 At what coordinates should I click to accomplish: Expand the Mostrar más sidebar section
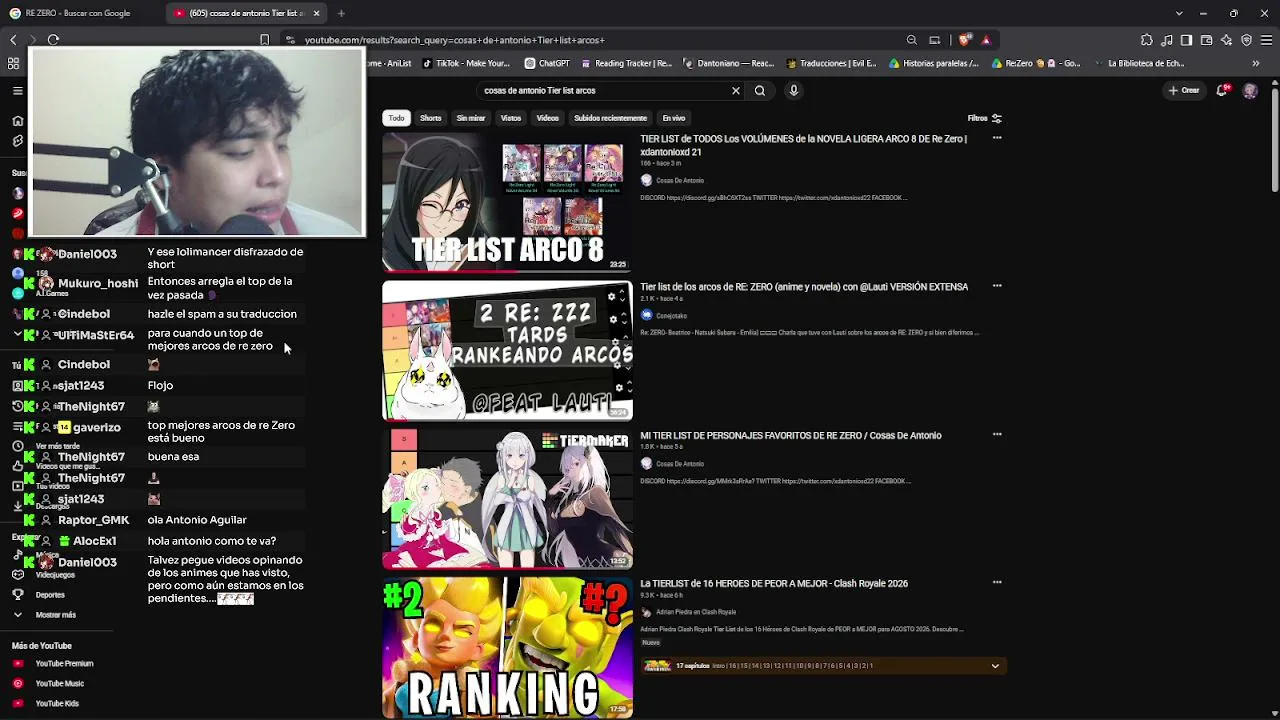tap(44, 615)
